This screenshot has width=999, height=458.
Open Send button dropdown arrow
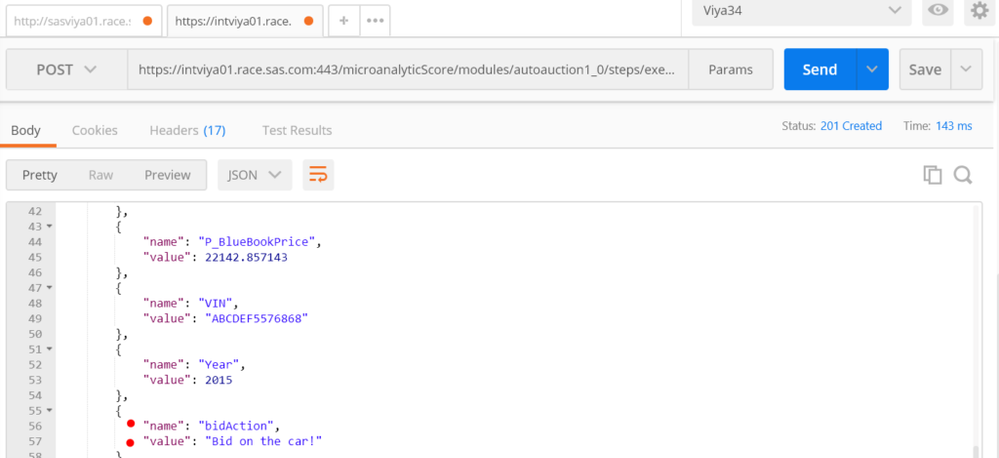click(x=872, y=69)
